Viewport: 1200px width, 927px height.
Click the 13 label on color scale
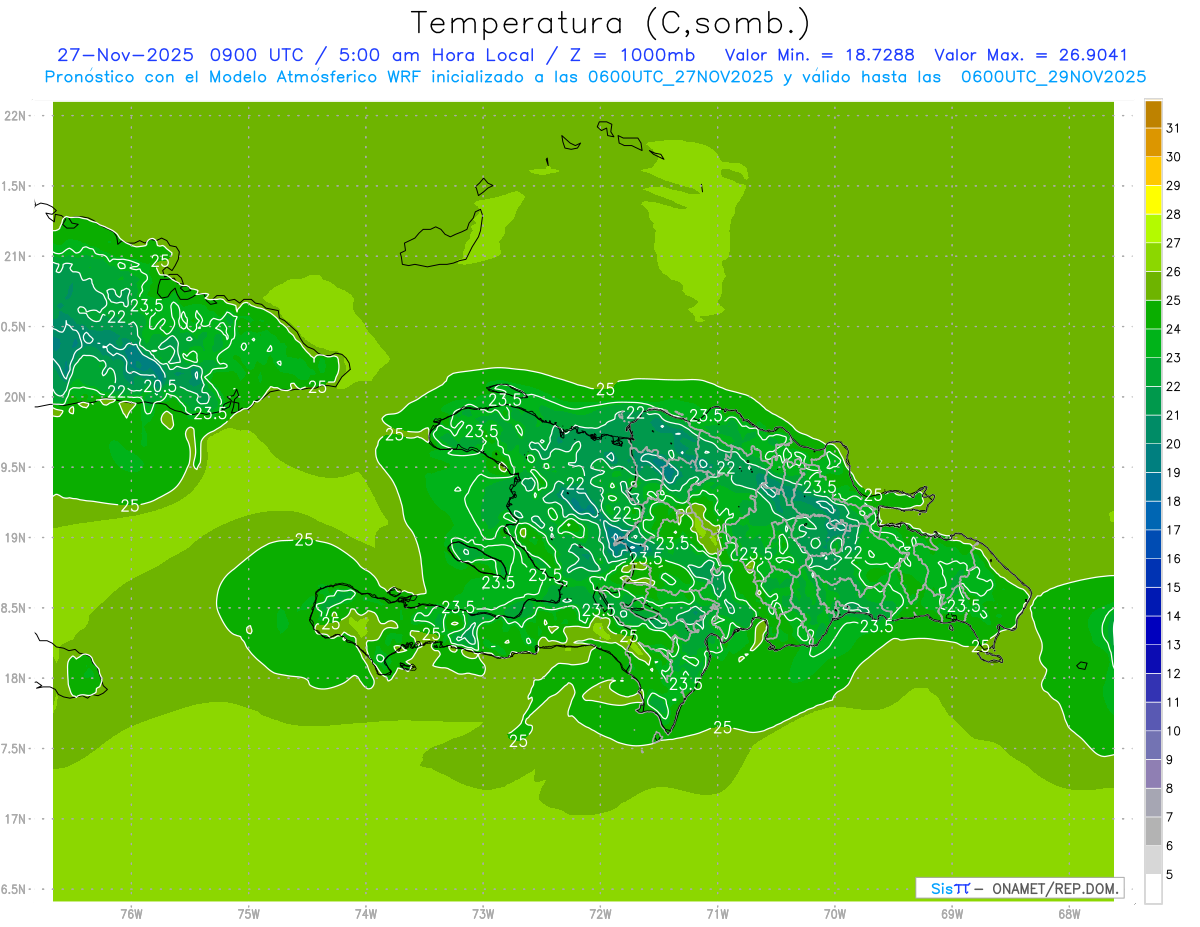[x=1174, y=645]
